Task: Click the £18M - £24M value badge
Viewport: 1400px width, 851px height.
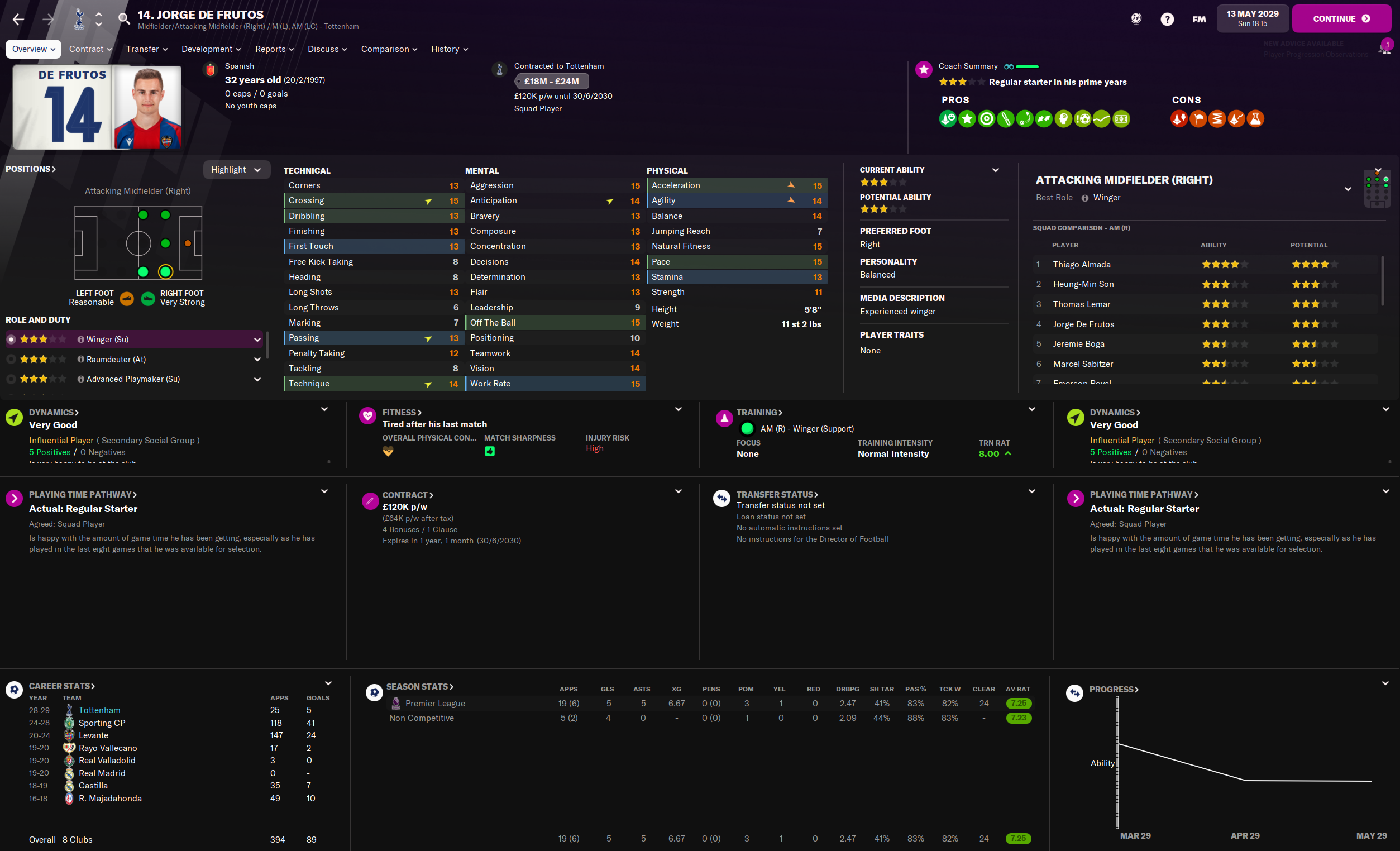Action: (551, 81)
